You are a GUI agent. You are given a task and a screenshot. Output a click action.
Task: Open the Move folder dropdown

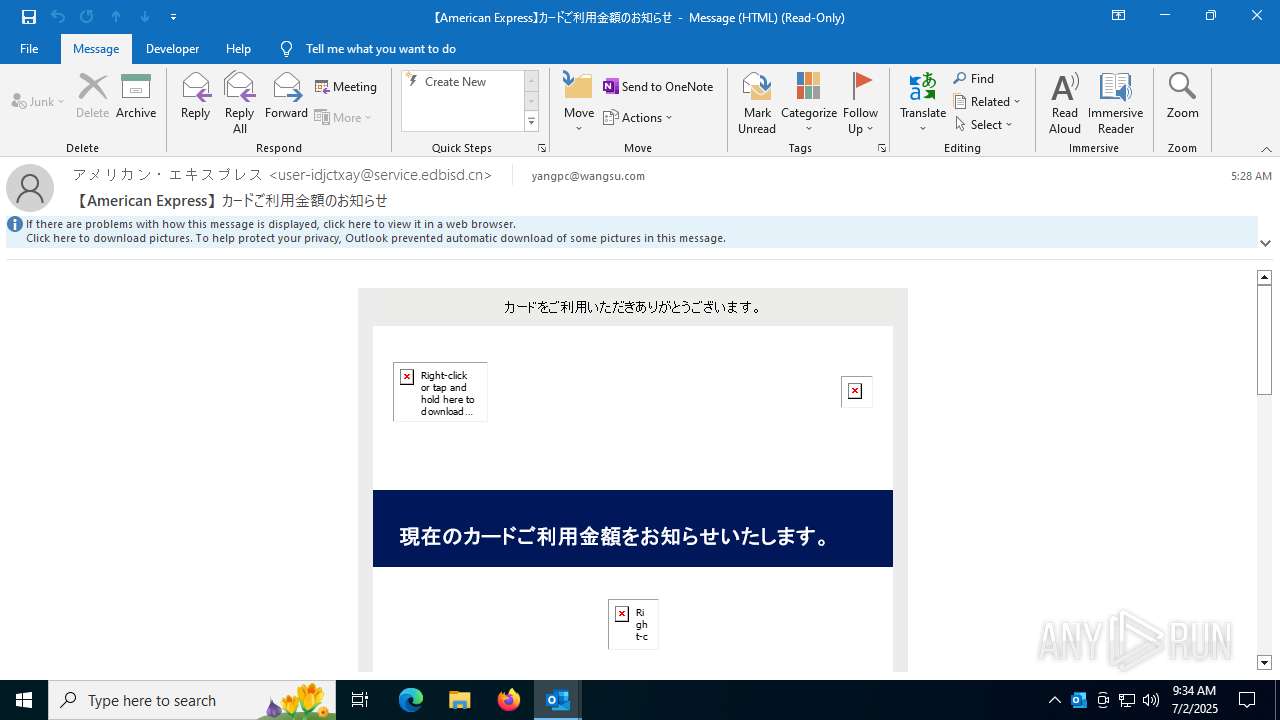pyautogui.click(x=579, y=103)
